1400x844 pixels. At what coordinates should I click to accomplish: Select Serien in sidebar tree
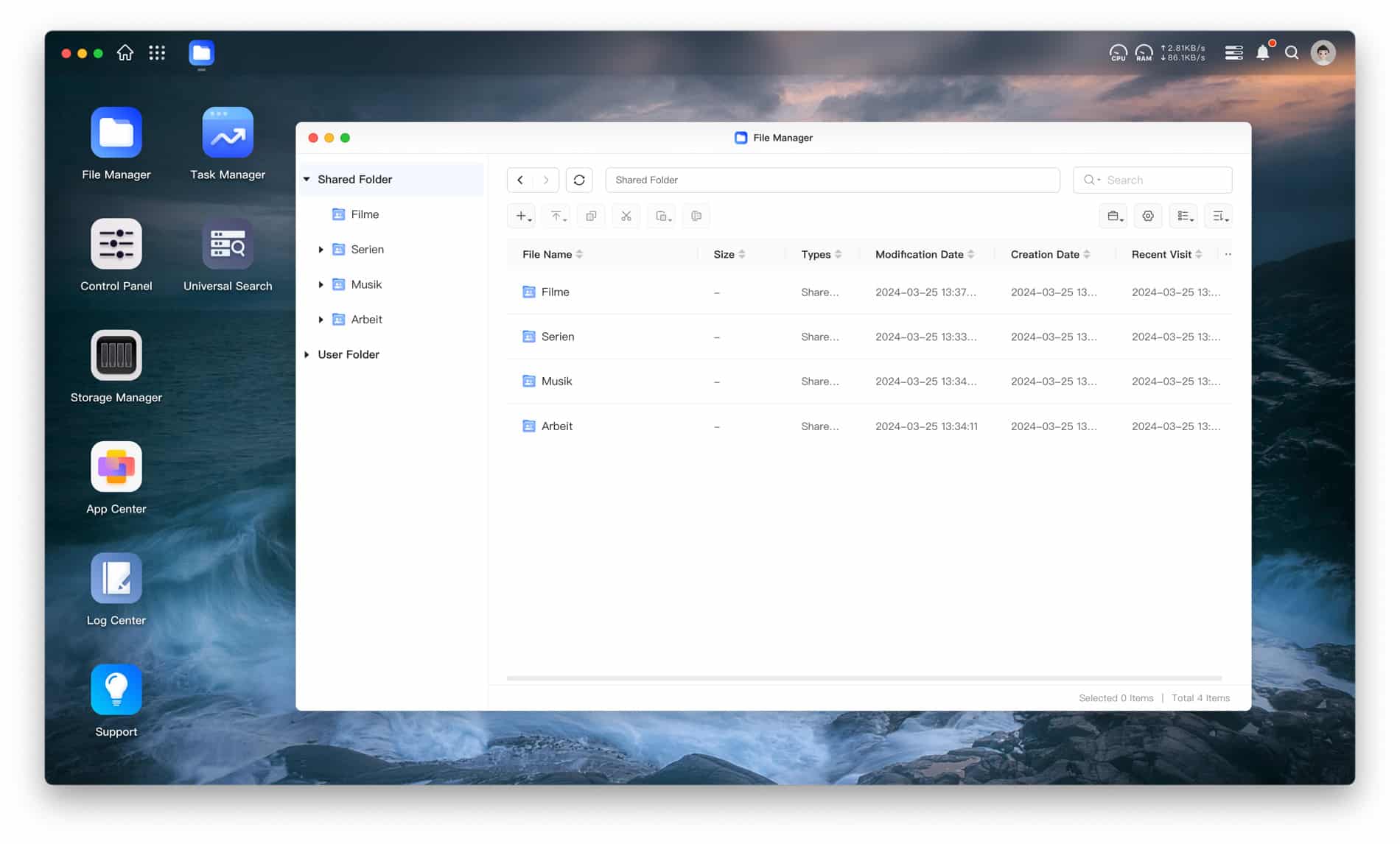pyautogui.click(x=368, y=250)
